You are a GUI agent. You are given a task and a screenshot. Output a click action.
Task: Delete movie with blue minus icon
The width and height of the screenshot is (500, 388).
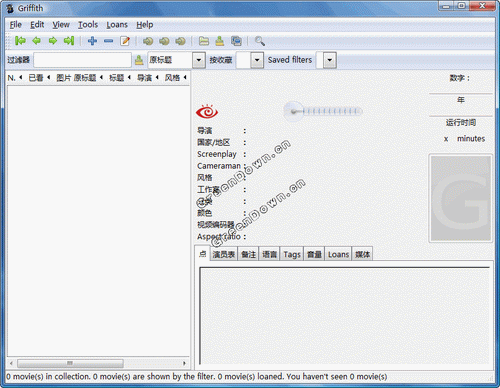(x=108, y=41)
